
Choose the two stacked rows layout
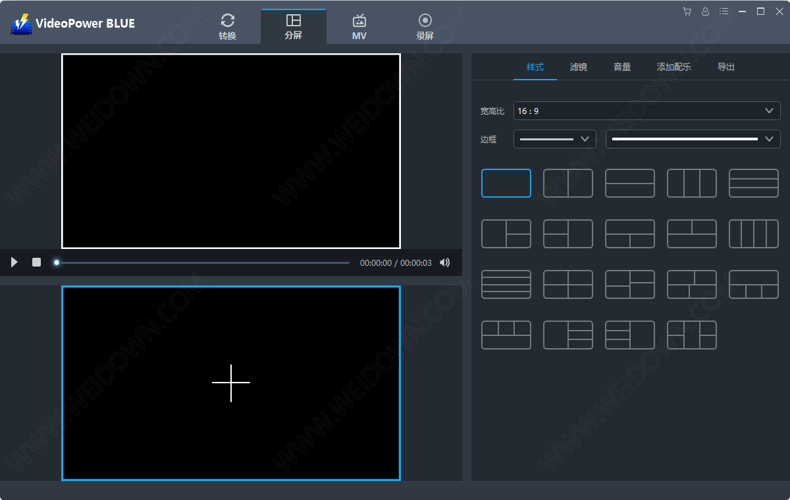pos(630,183)
